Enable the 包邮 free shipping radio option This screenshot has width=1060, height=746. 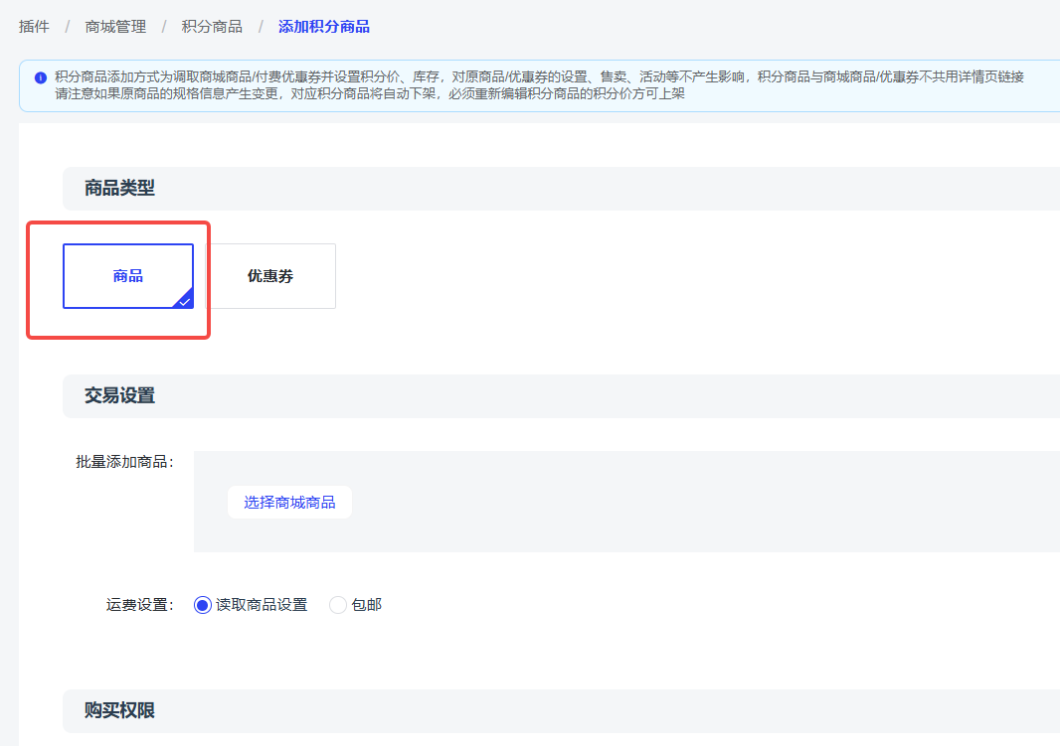point(338,605)
